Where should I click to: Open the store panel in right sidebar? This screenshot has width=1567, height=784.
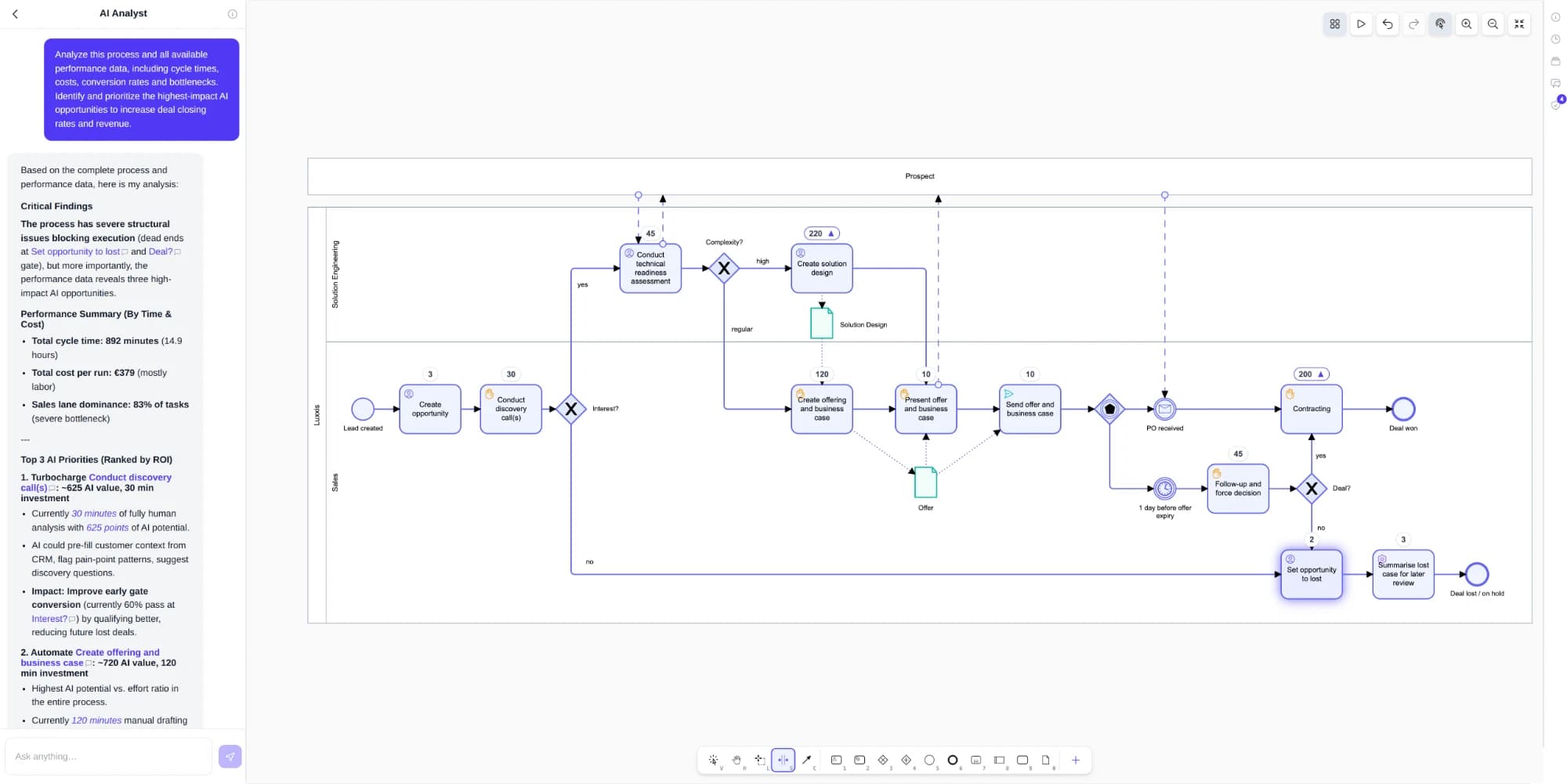tap(1555, 61)
